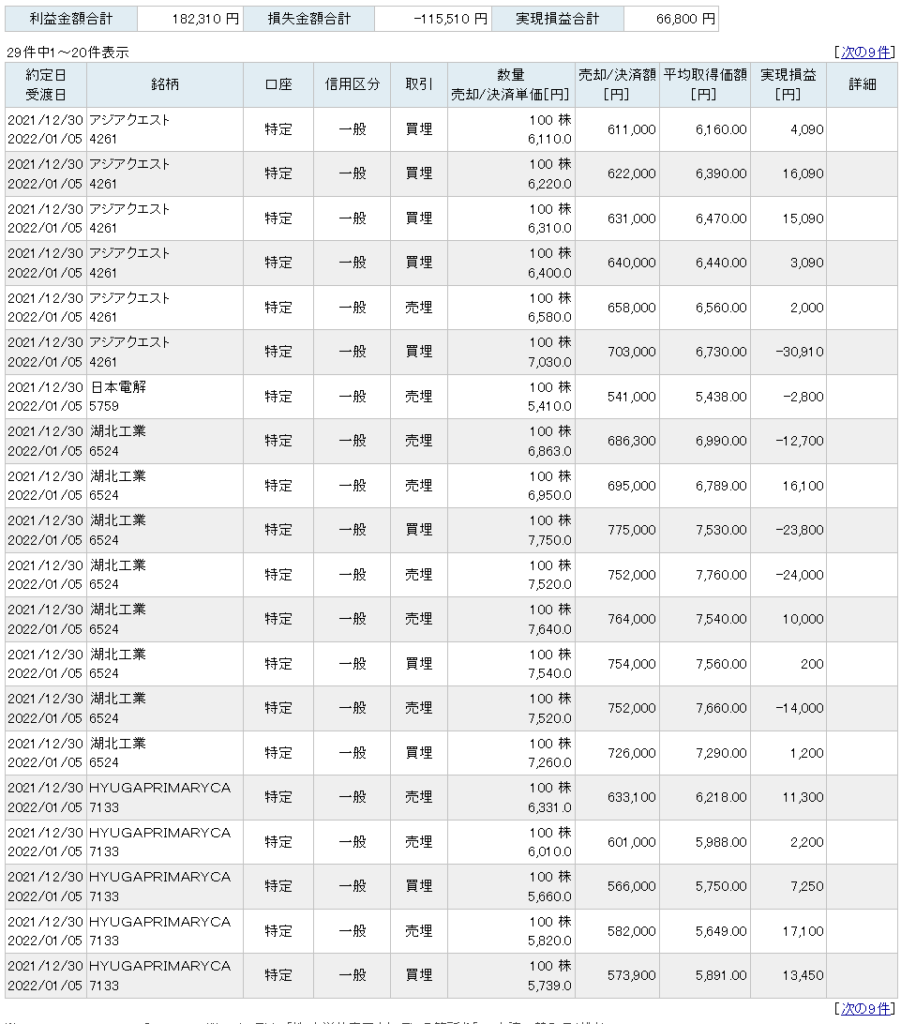Select the 182,310 円 profit total
The width and height of the screenshot is (901, 1024).
pos(190,19)
